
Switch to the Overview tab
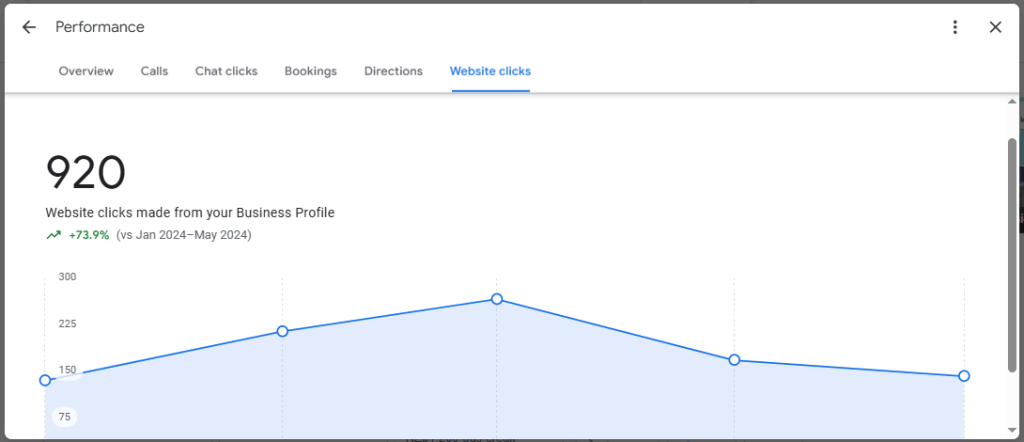point(86,71)
